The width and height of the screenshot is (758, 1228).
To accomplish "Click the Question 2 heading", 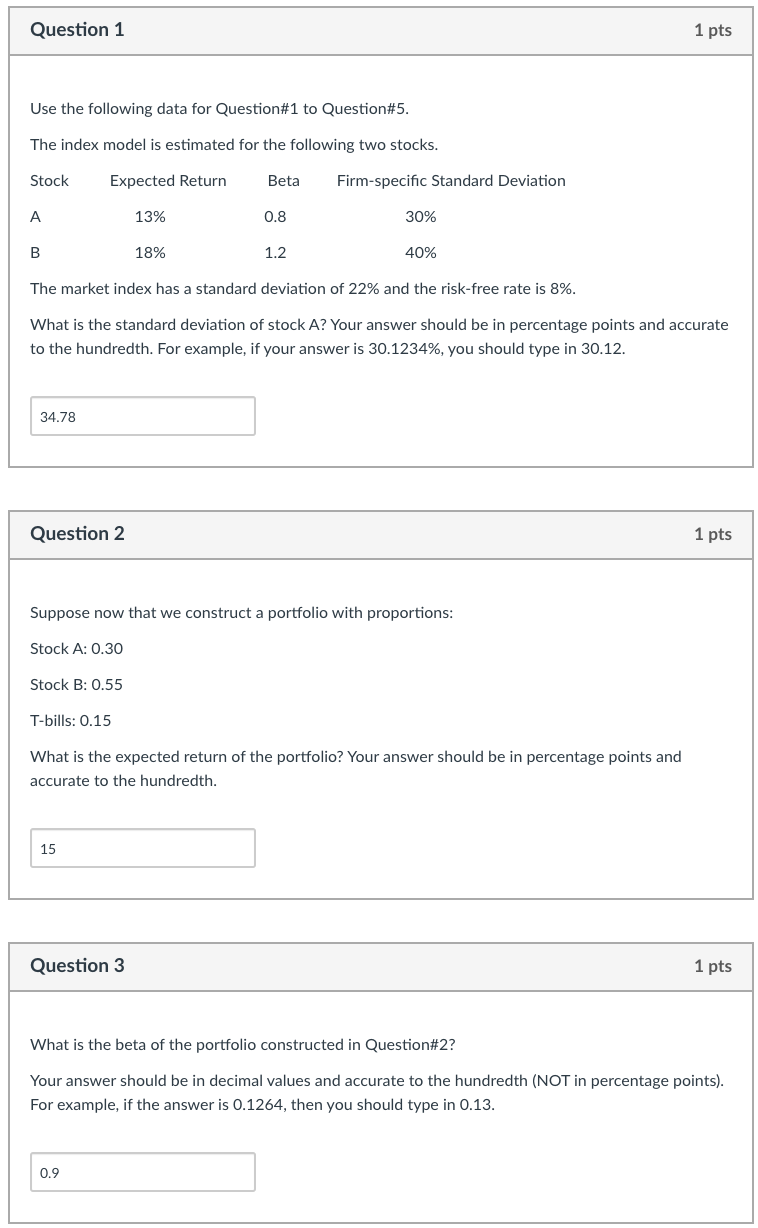I will click(x=77, y=533).
